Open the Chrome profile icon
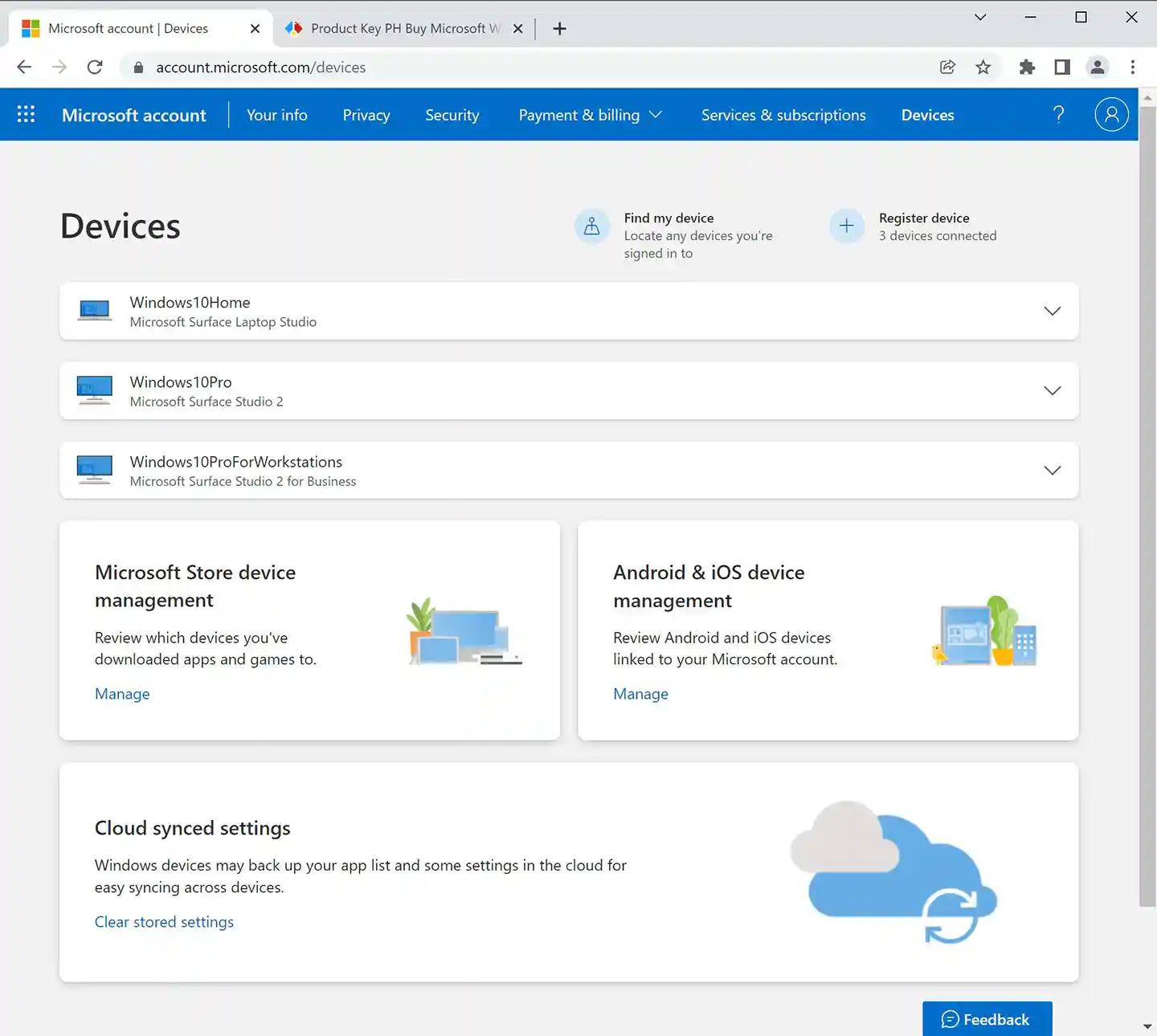 [1098, 67]
